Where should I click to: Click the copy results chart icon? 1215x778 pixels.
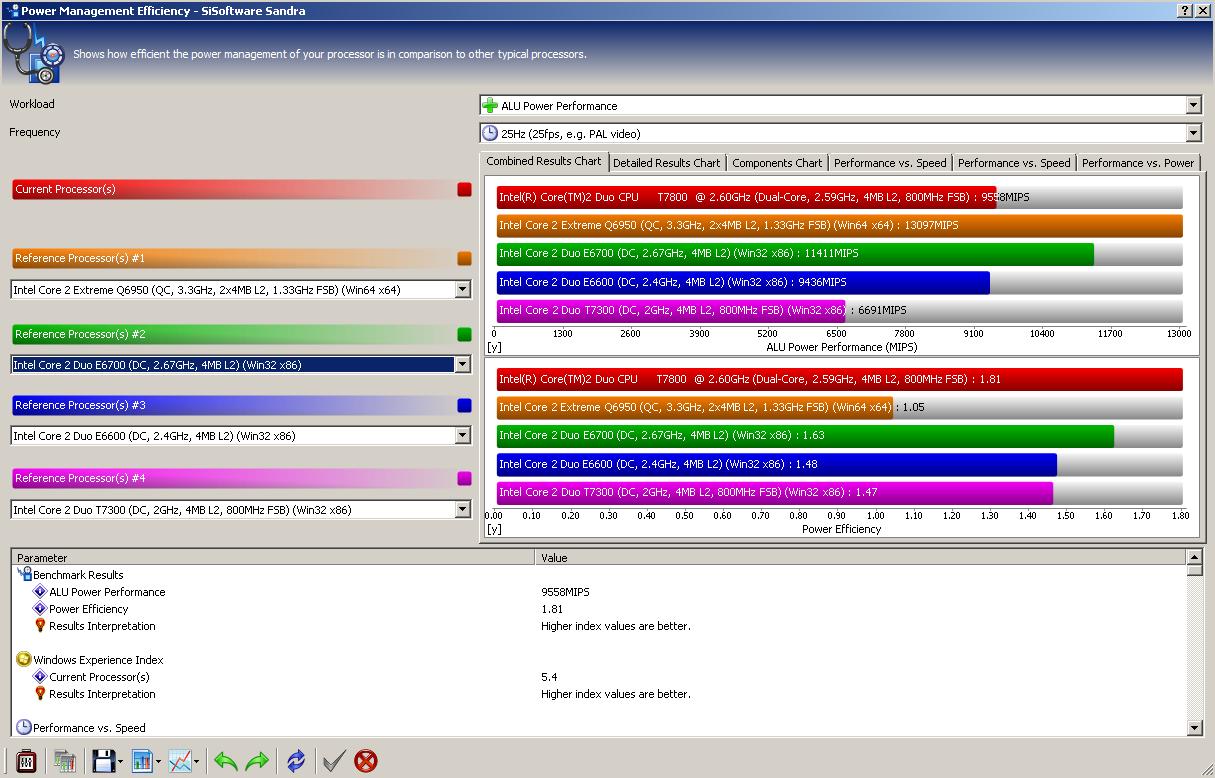[65, 761]
